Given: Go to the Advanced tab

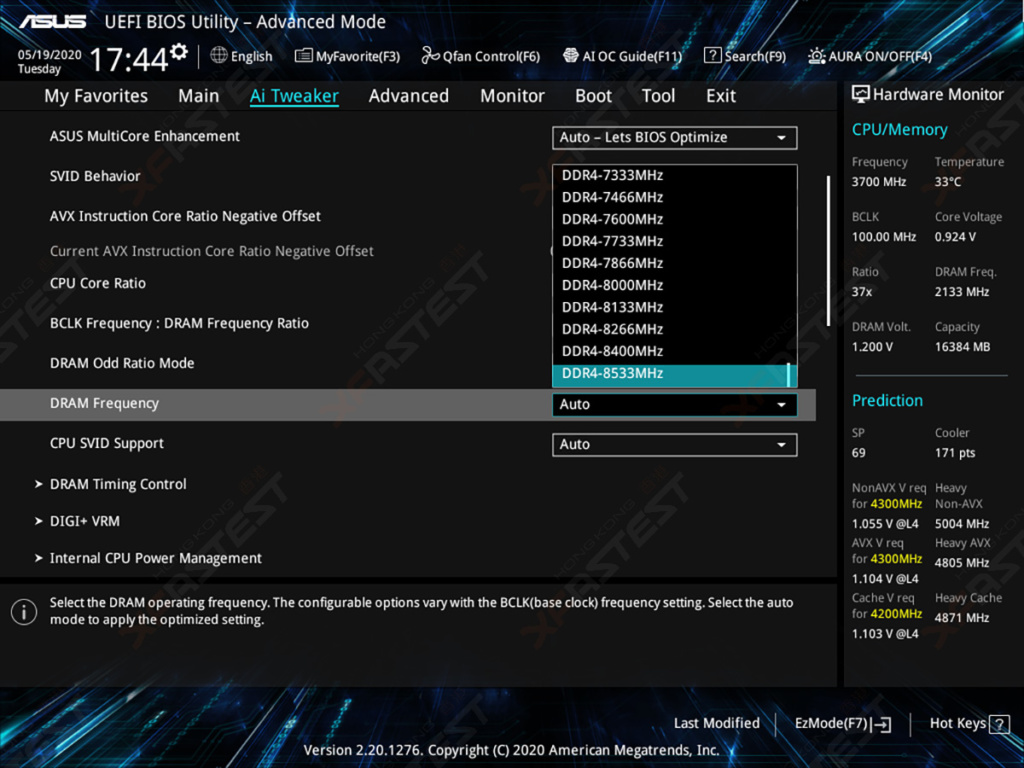Looking at the screenshot, I should [x=409, y=96].
